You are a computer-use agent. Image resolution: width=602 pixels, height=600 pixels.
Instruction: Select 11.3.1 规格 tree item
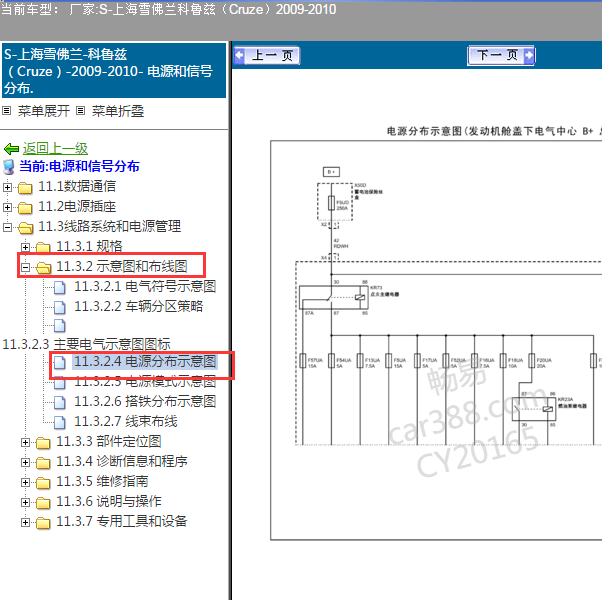point(89,246)
